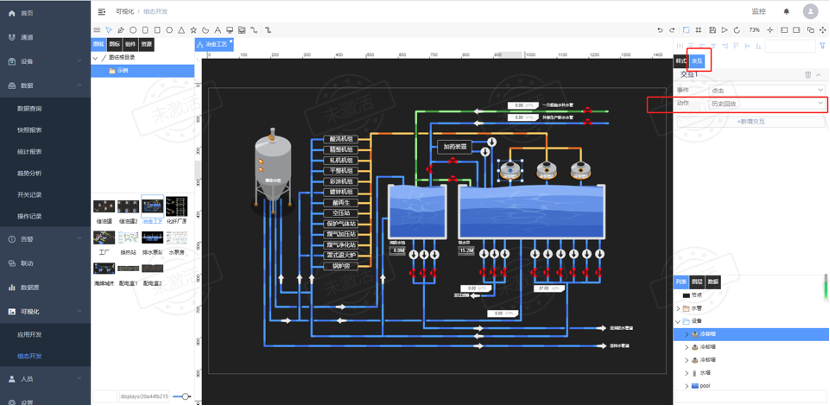This screenshot has height=406, width=830.
Task: Select the star shape tool
Action: coord(192,30)
